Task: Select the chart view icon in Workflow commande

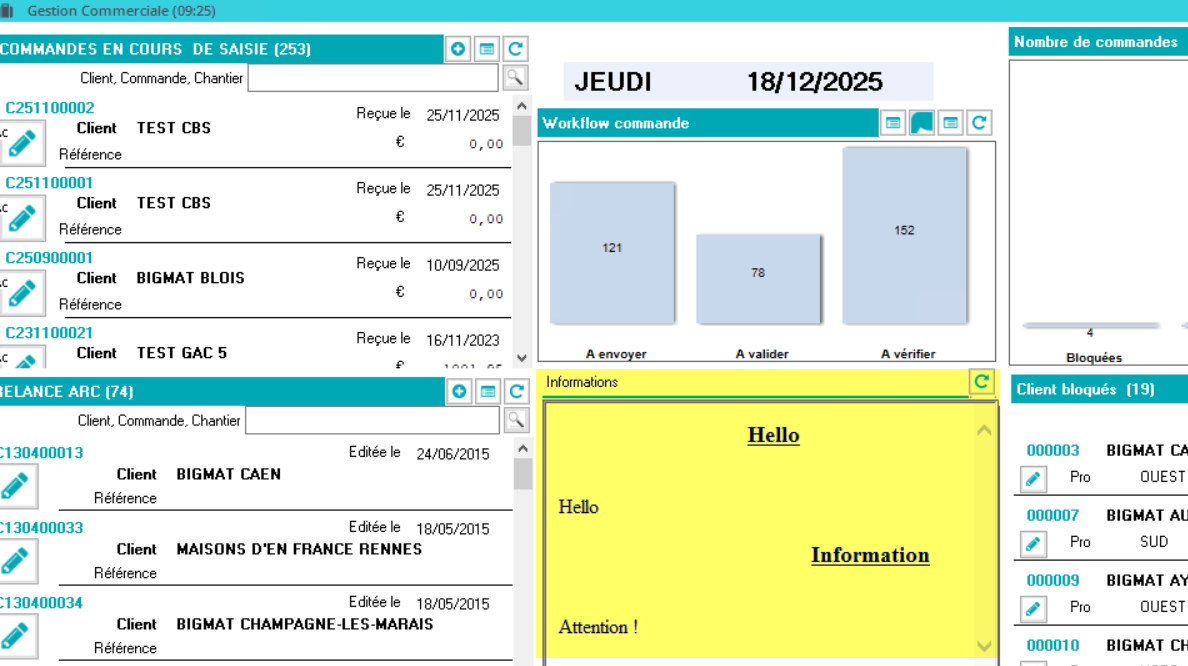Action: tap(922, 123)
